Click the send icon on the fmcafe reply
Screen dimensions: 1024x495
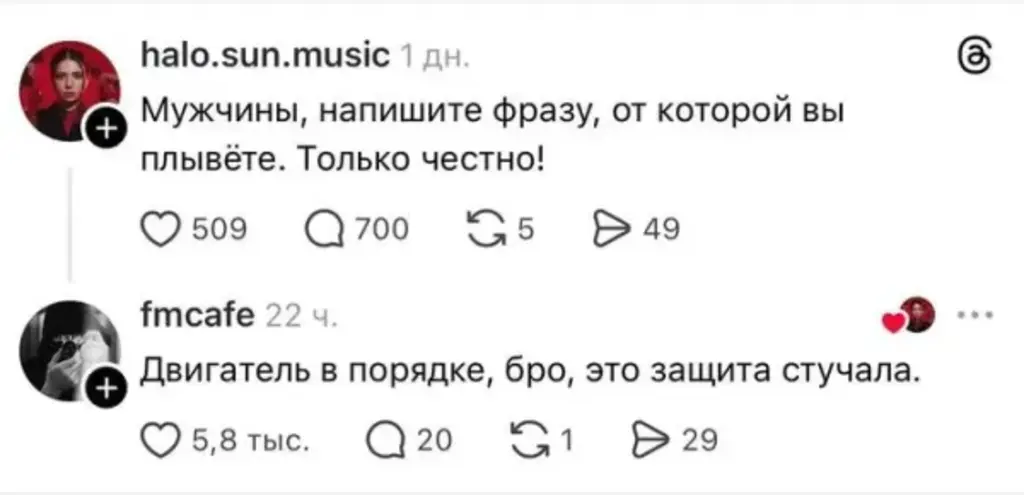[647, 440]
